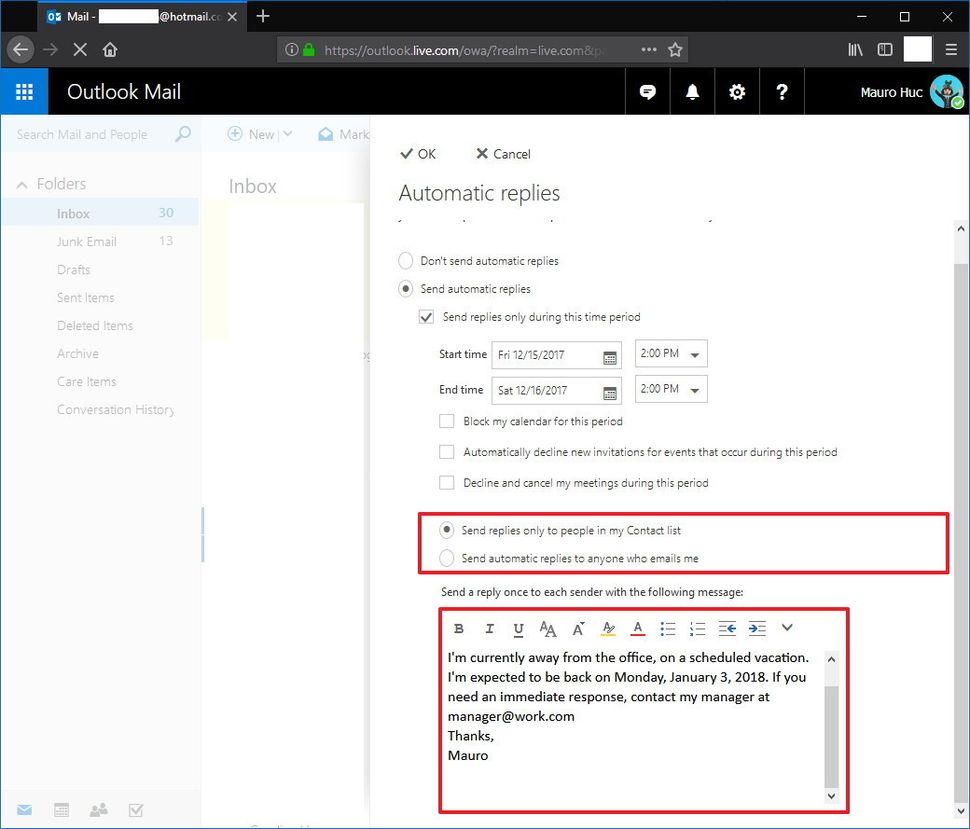Select replies only to Contact list
Image resolution: width=970 pixels, height=829 pixels.
pyautogui.click(x=447, y=530)
